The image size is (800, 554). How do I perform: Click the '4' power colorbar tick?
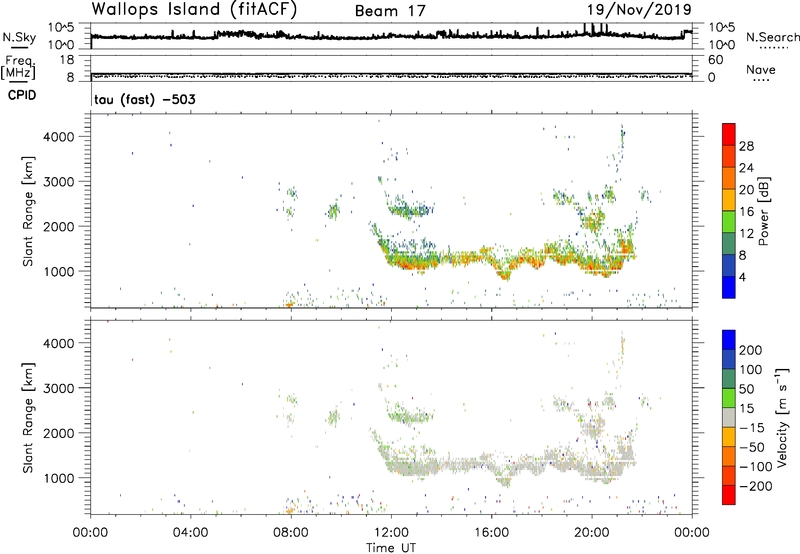click(742, 277)
